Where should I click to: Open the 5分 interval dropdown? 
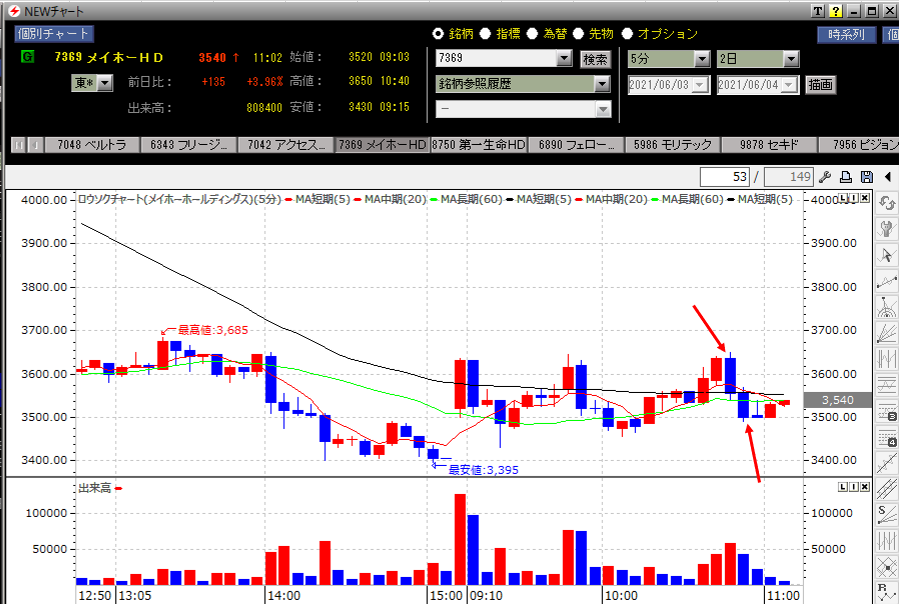click(x=702, y=59)
